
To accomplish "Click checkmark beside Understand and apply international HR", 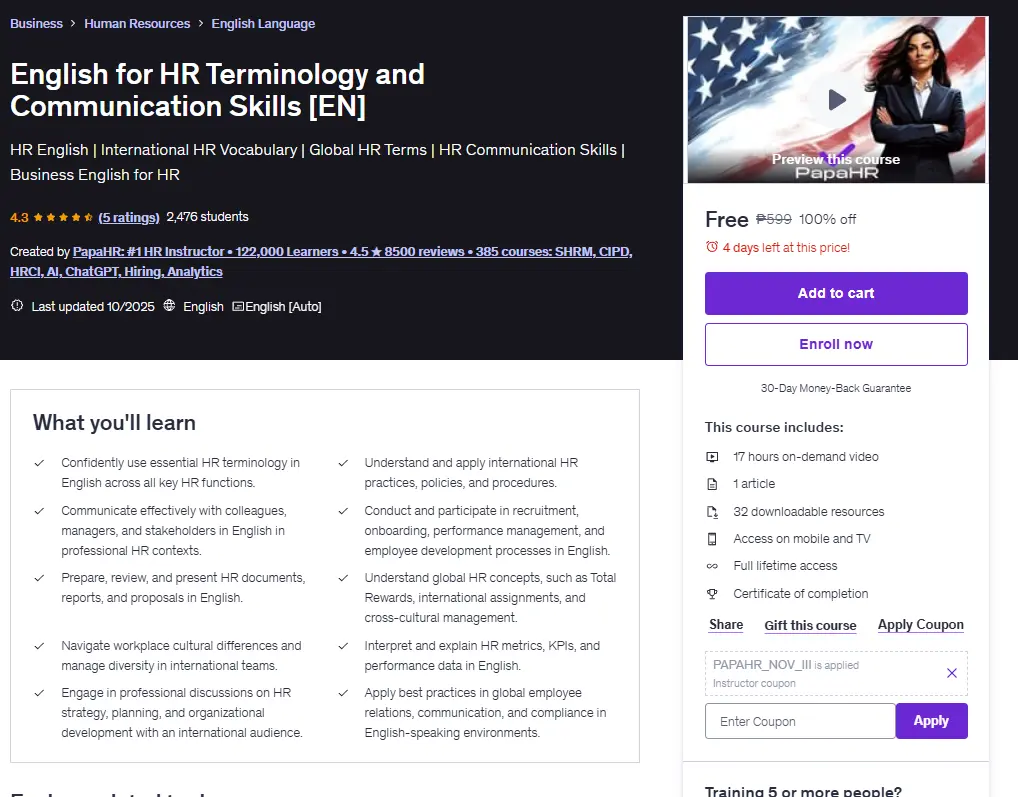I will (x=343, y=463).
